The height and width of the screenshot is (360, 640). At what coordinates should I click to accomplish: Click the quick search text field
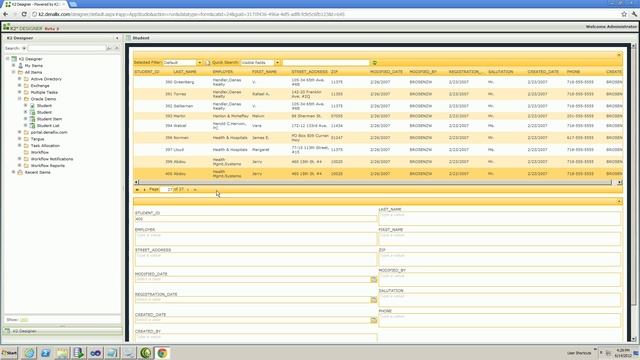(x=326, y=62)
